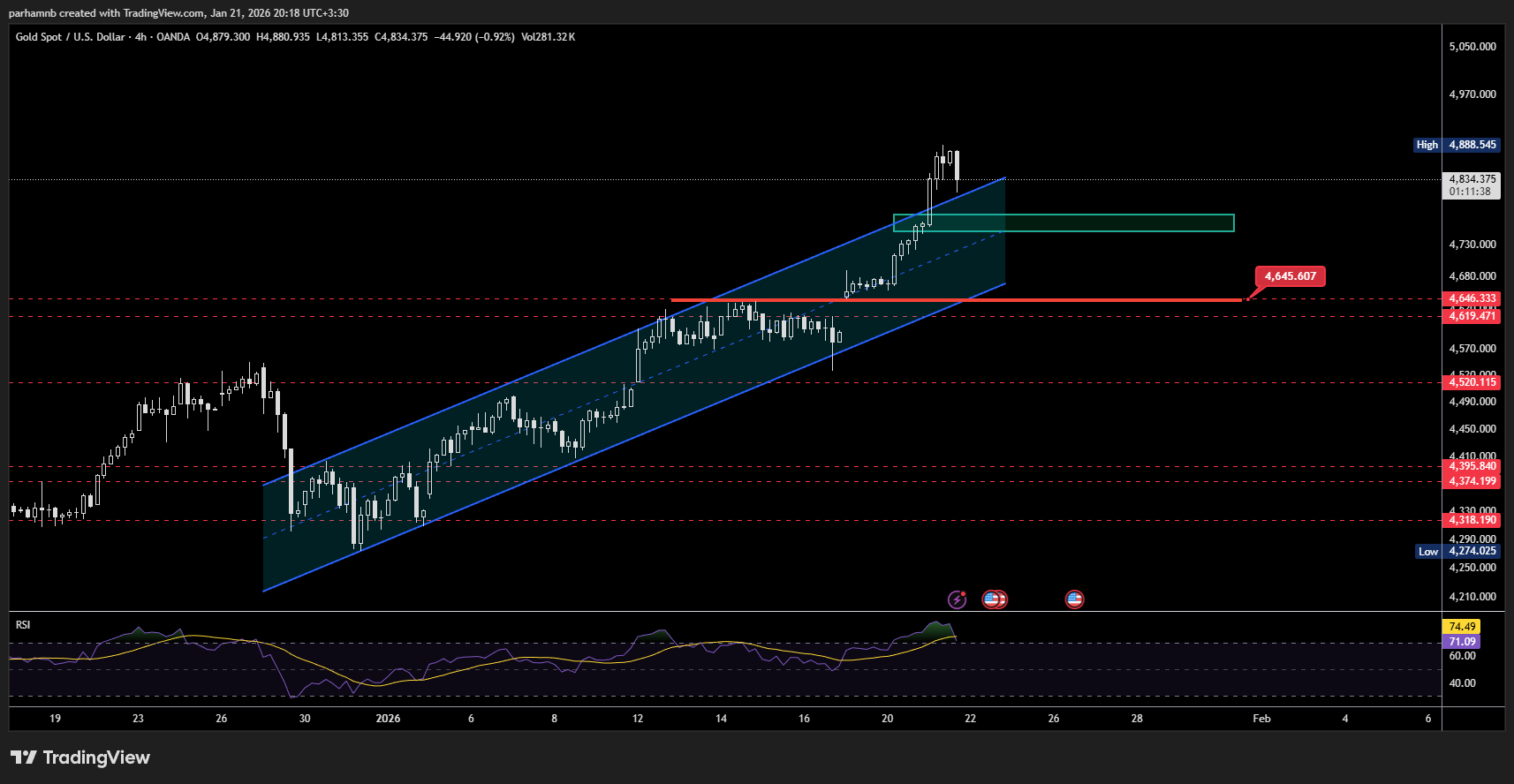The width and height of the screenshot is (1514, 784).
Task: Click the purple RSI value 71.09 label
Action: tap(1462, 642)
